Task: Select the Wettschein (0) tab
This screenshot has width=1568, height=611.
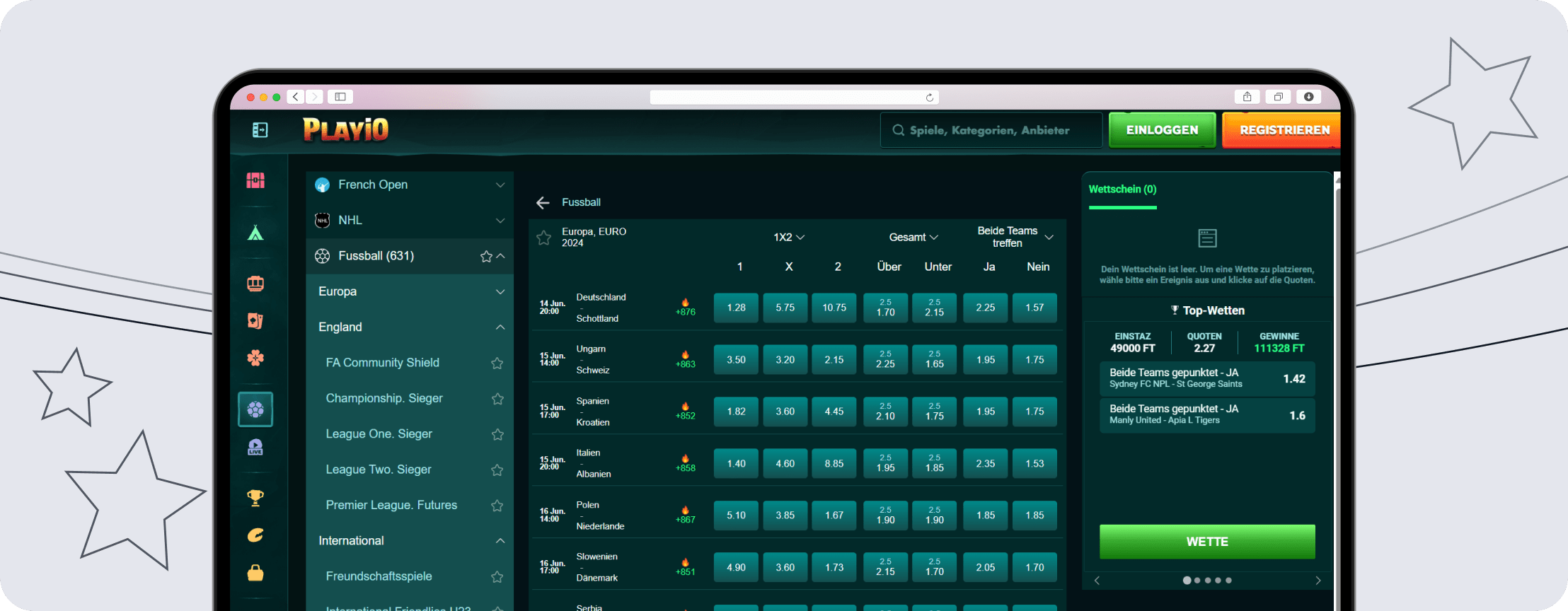Action: [1122, 190]
